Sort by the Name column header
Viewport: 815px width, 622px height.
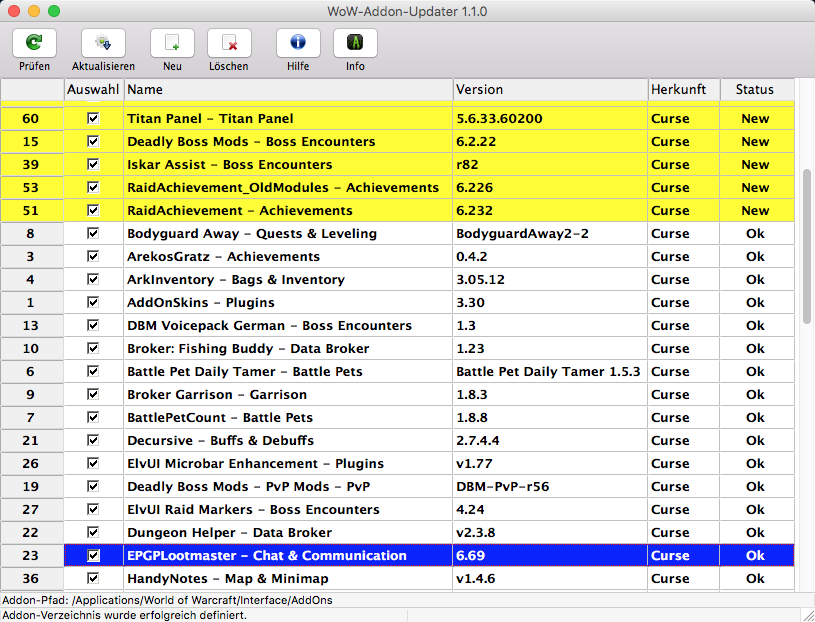288,89
